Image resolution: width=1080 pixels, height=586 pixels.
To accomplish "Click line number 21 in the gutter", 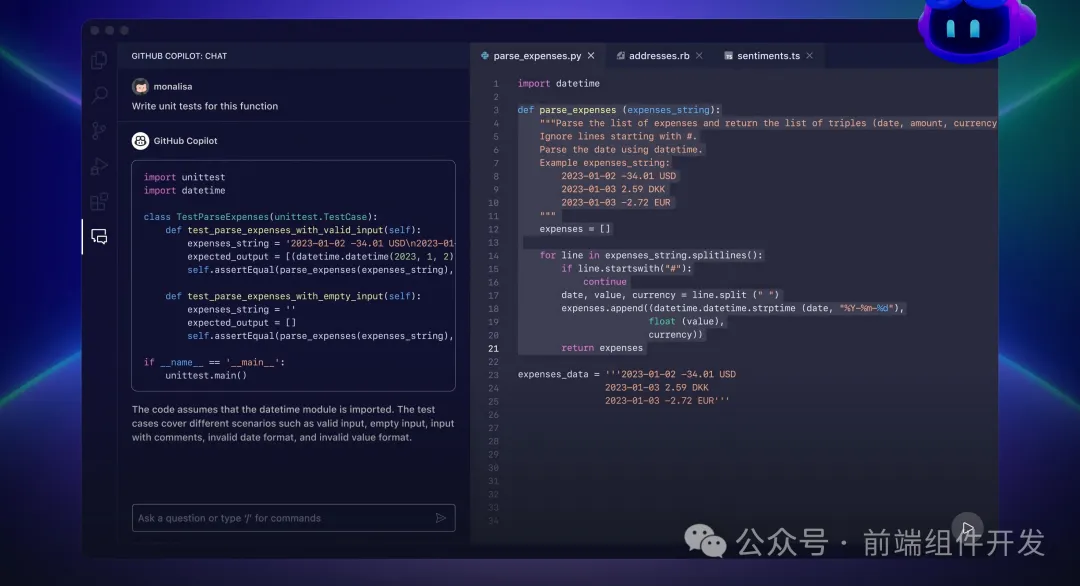I will [493, 348].
